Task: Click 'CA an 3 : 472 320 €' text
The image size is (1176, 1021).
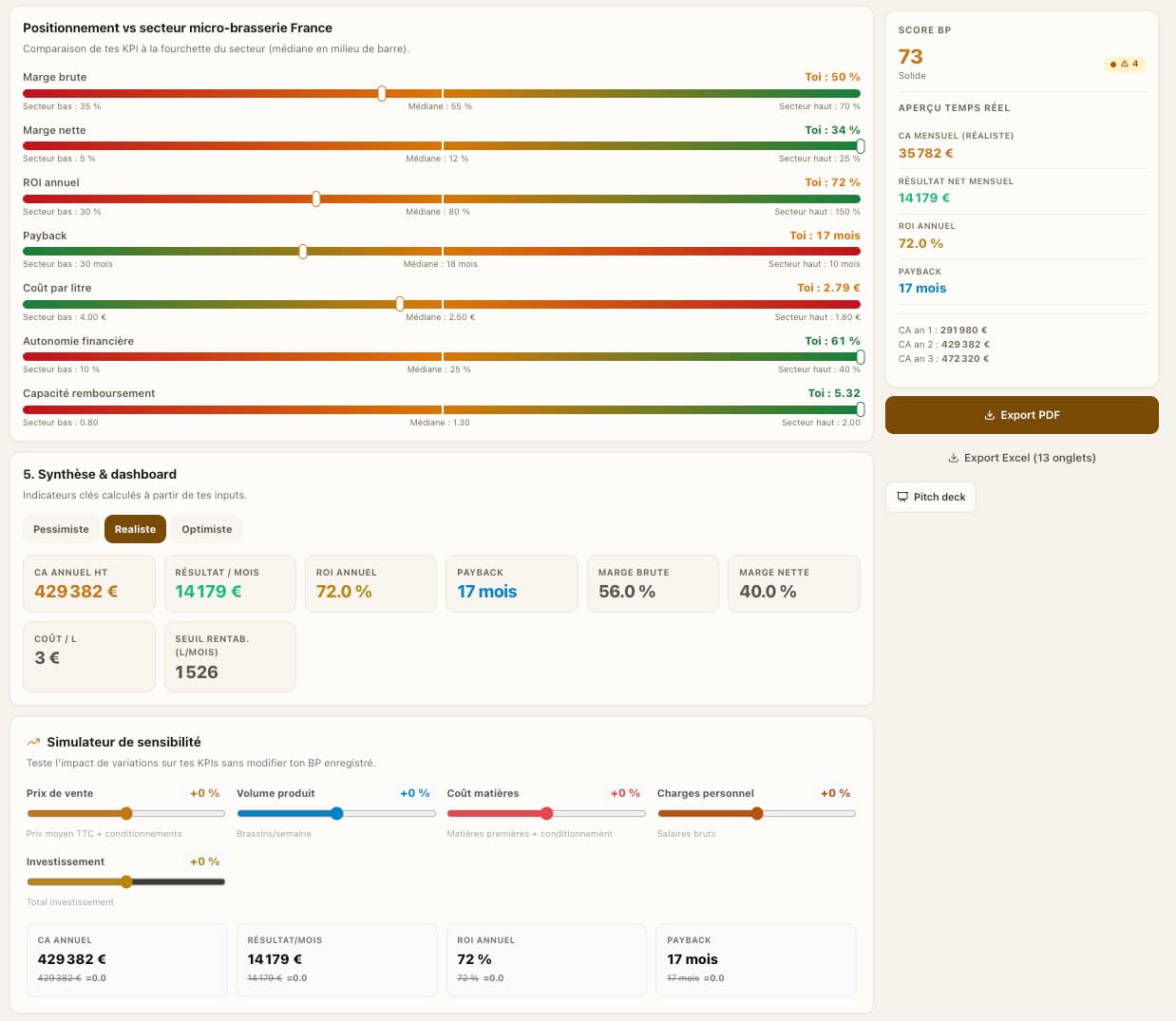Action: [943, 359]
